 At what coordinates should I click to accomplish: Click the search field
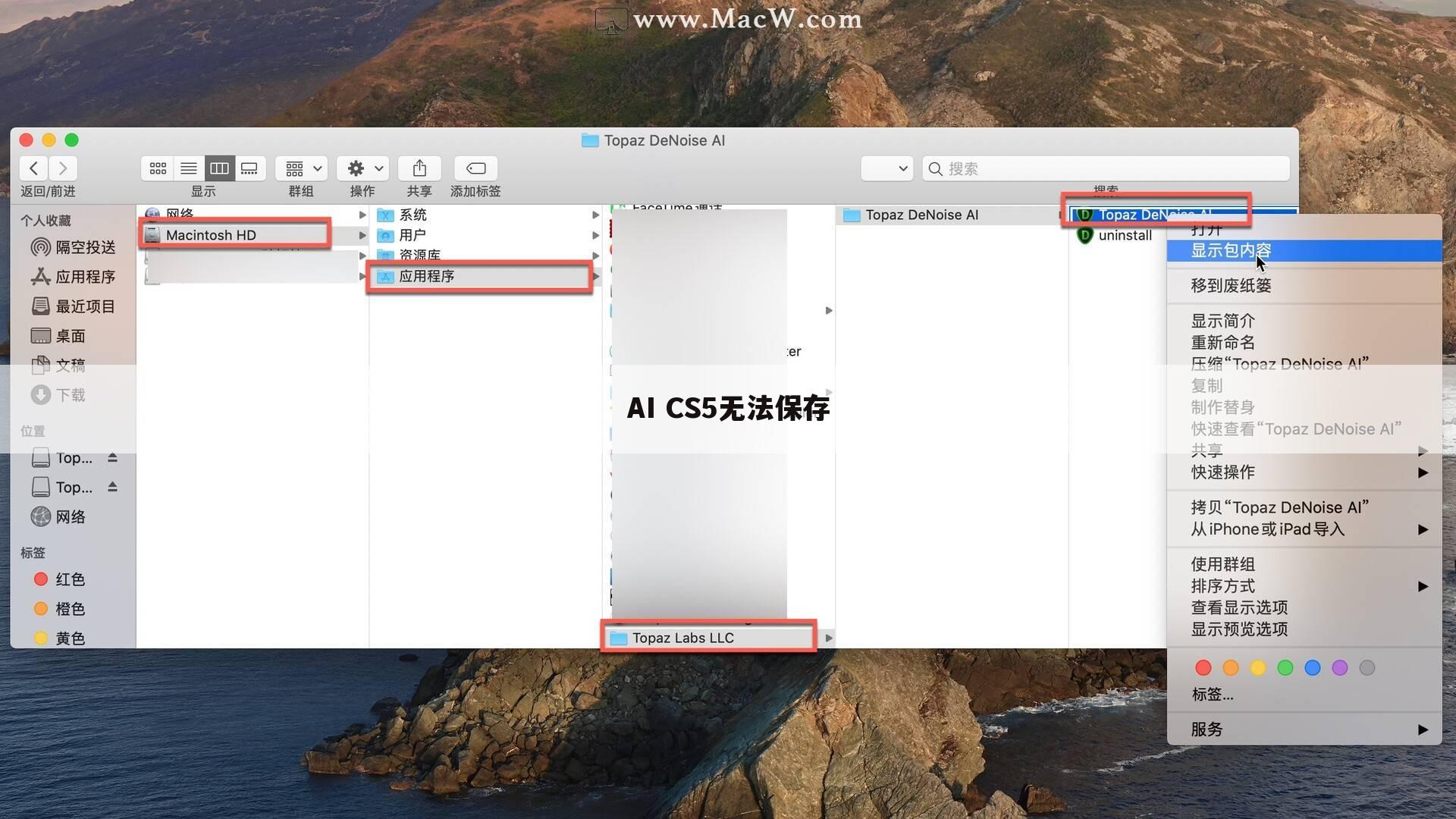pos(1106,168)
